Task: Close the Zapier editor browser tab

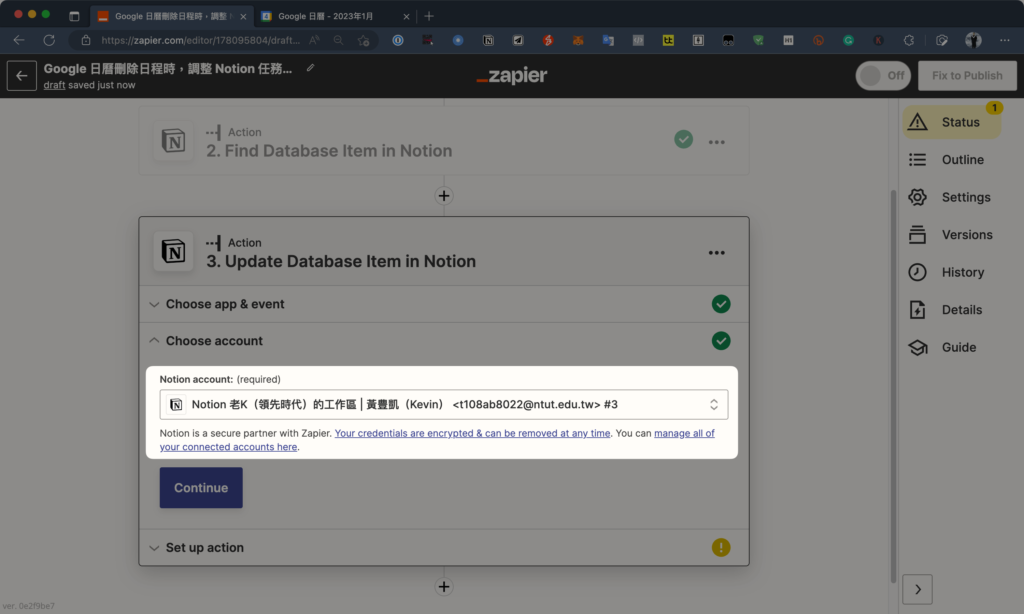Action: 243,16
